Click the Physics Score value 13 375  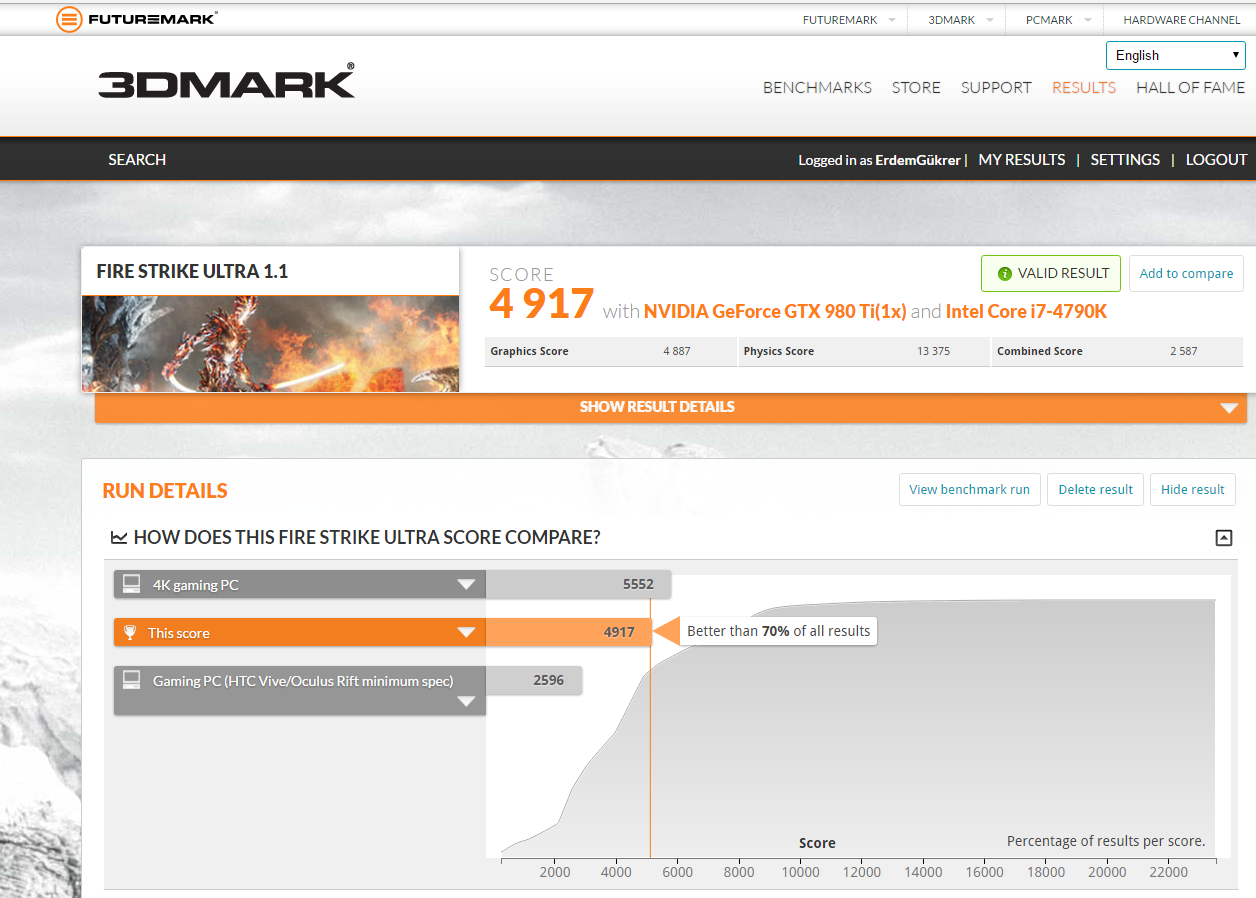click(933, 351)
